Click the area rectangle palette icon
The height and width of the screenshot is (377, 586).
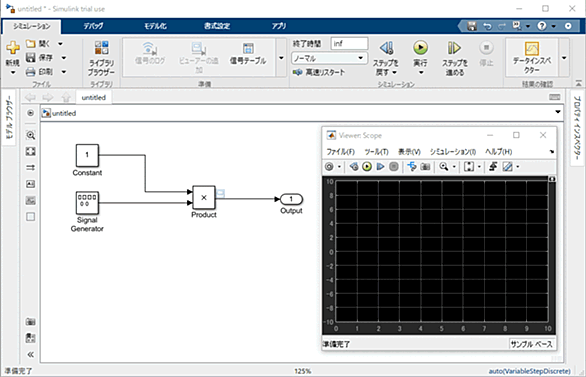coord(31,217)
